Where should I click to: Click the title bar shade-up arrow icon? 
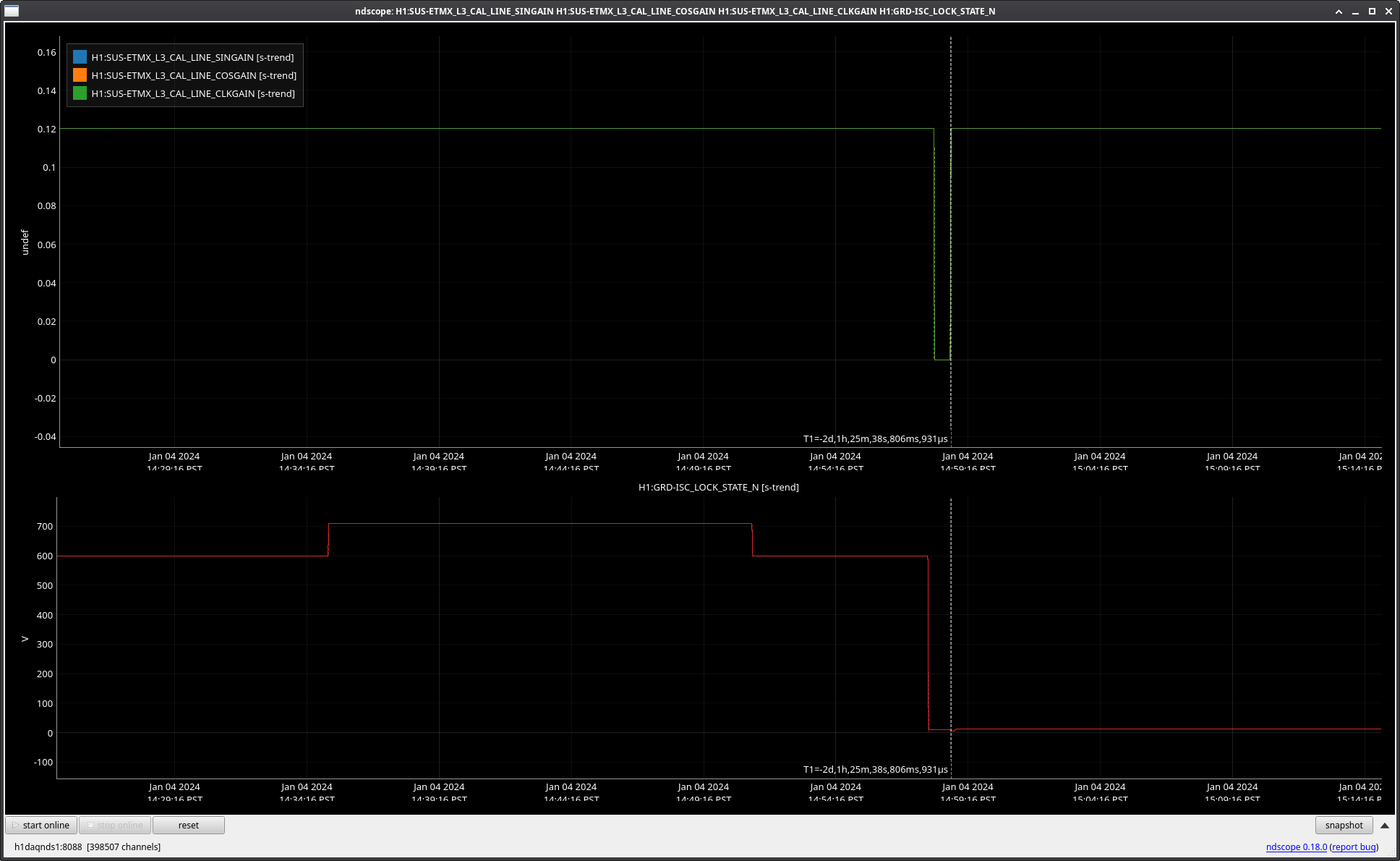1339,11
